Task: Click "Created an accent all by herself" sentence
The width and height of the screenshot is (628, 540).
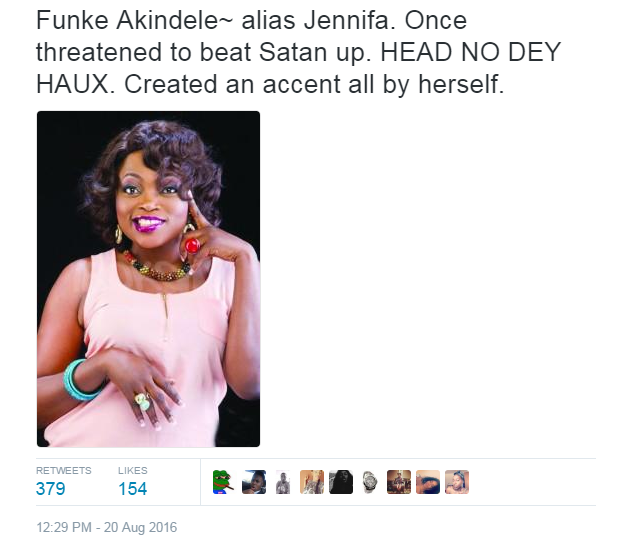Action: click(x=314, y=84)
